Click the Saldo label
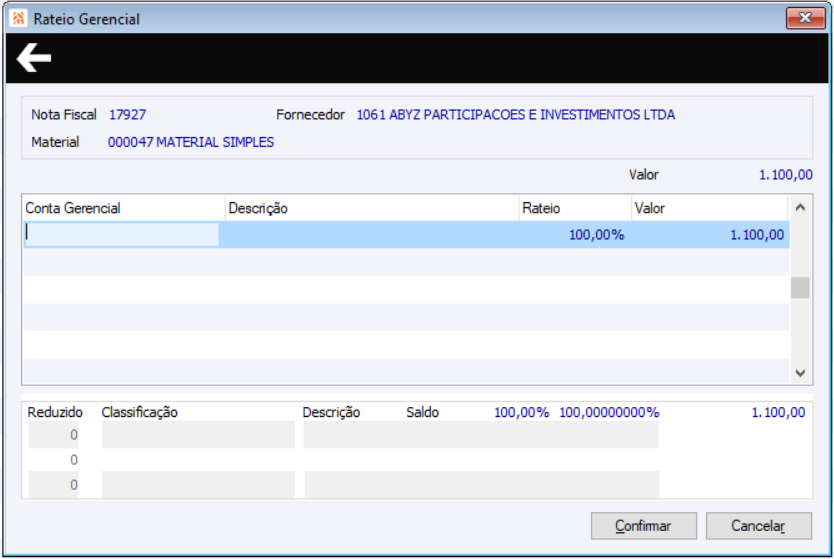 (x=422, y=412)
